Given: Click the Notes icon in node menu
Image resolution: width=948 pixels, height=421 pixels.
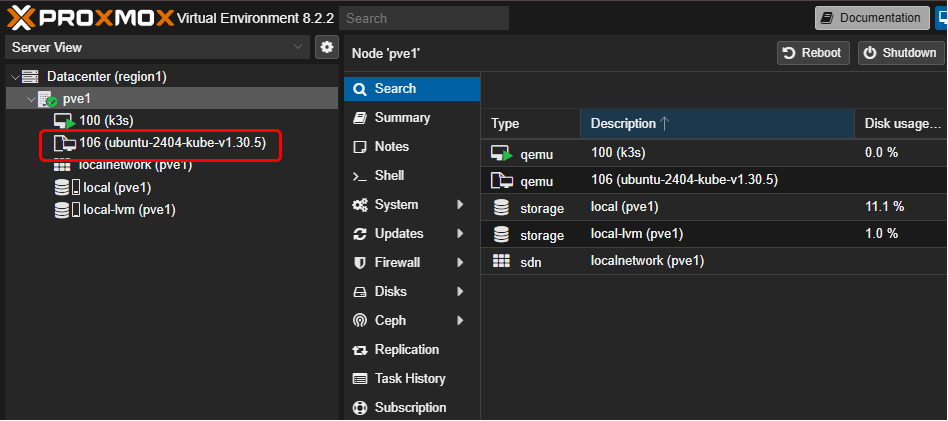Looking at the screenshot, I should click(x=360, y=147).
